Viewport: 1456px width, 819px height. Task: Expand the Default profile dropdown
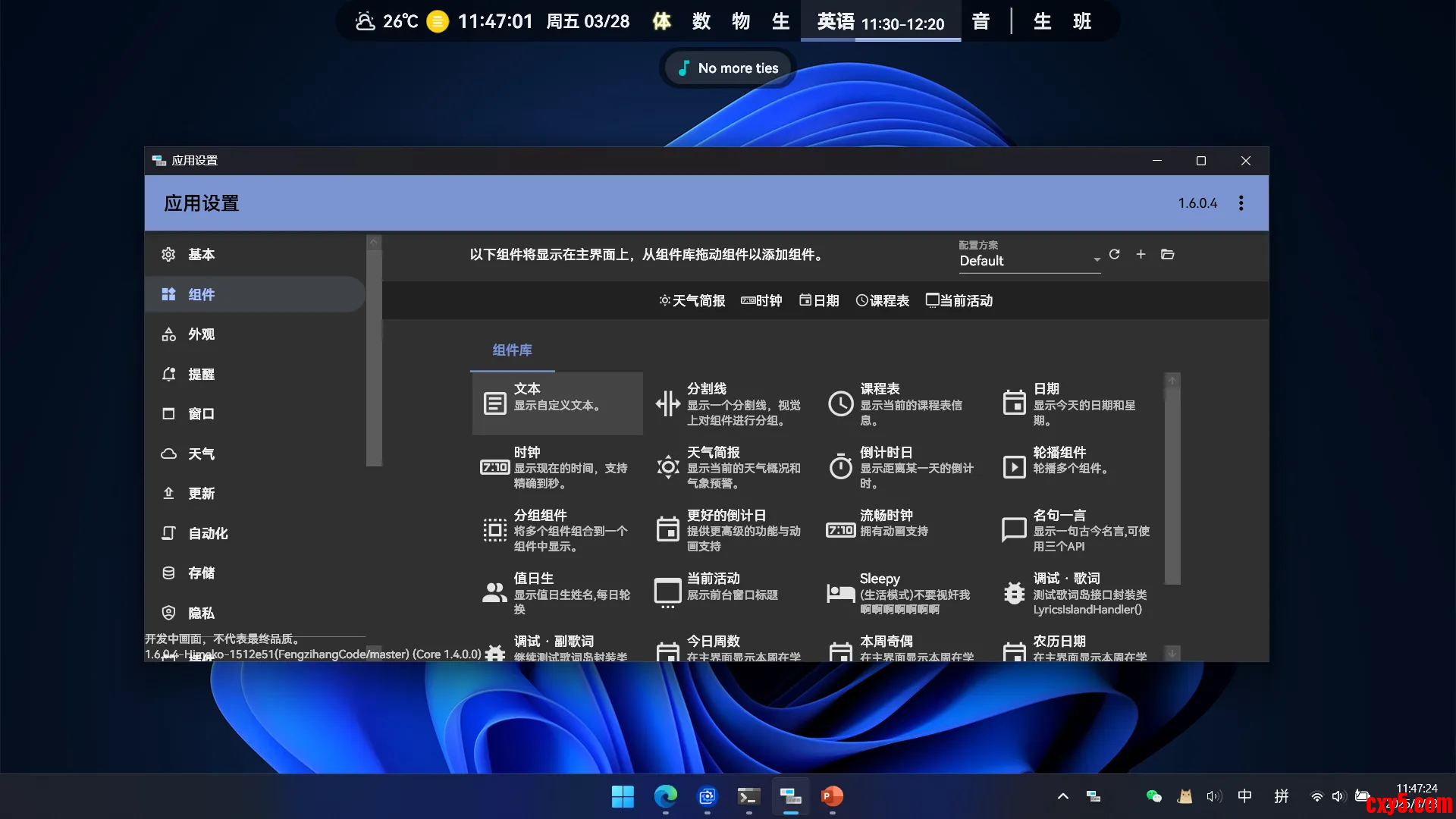[x=1029, y=260]
